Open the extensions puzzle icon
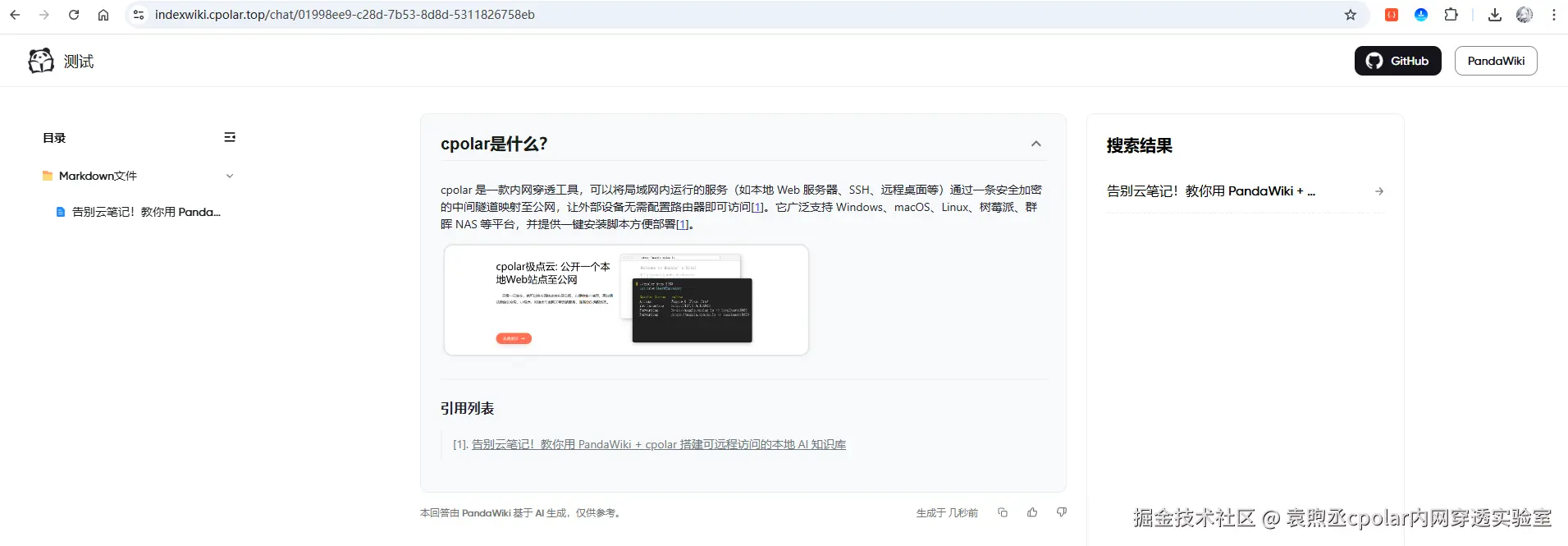 (1451, 15)
